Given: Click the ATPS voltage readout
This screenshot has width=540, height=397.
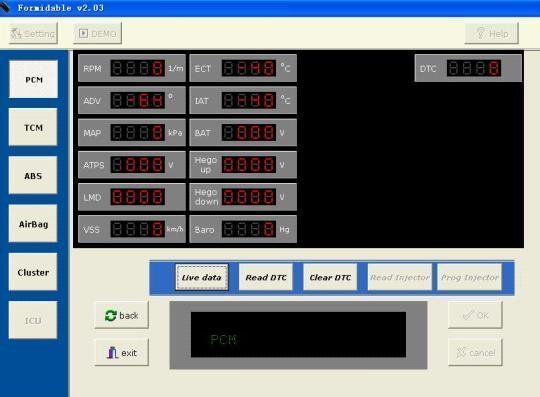Looking at the screenshot, I should coord(137,165).
